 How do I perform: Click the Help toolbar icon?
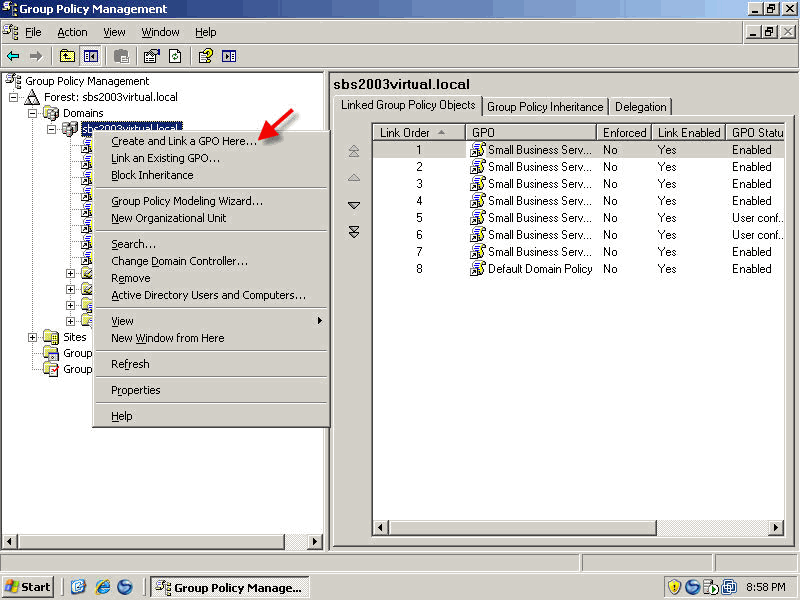[206, 56]
